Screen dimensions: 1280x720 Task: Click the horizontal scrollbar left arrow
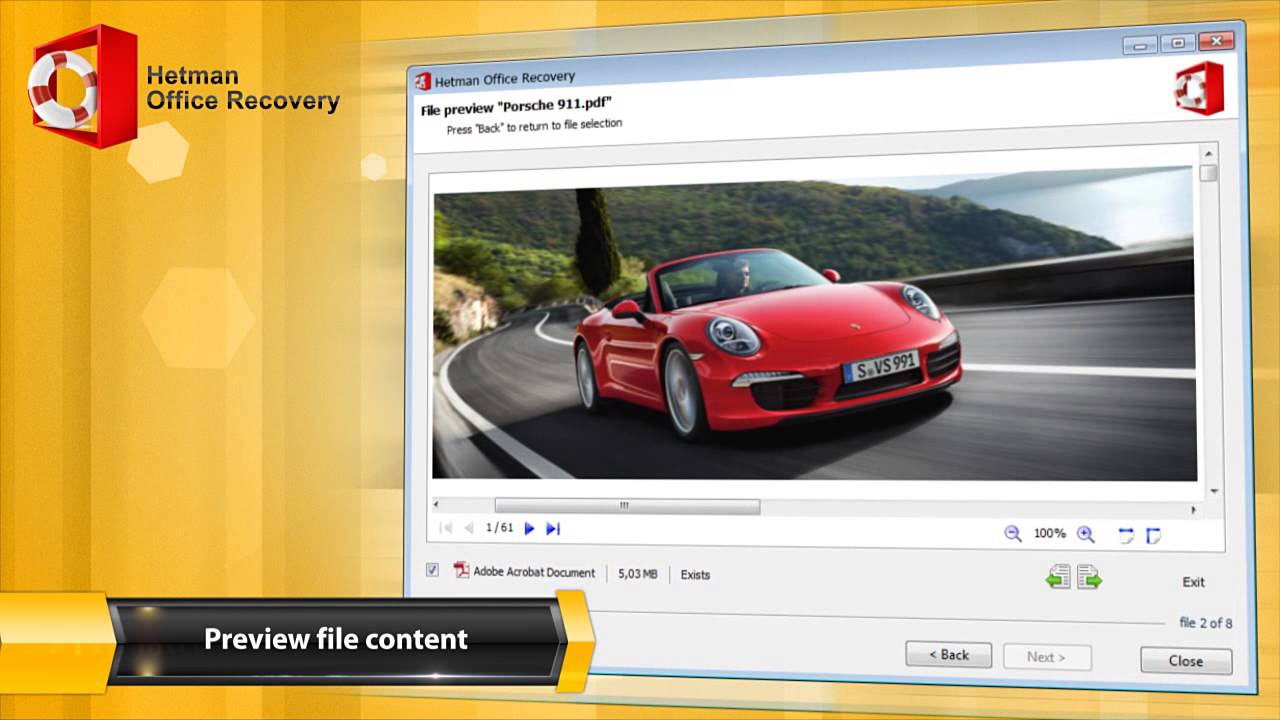pos(437,505)
